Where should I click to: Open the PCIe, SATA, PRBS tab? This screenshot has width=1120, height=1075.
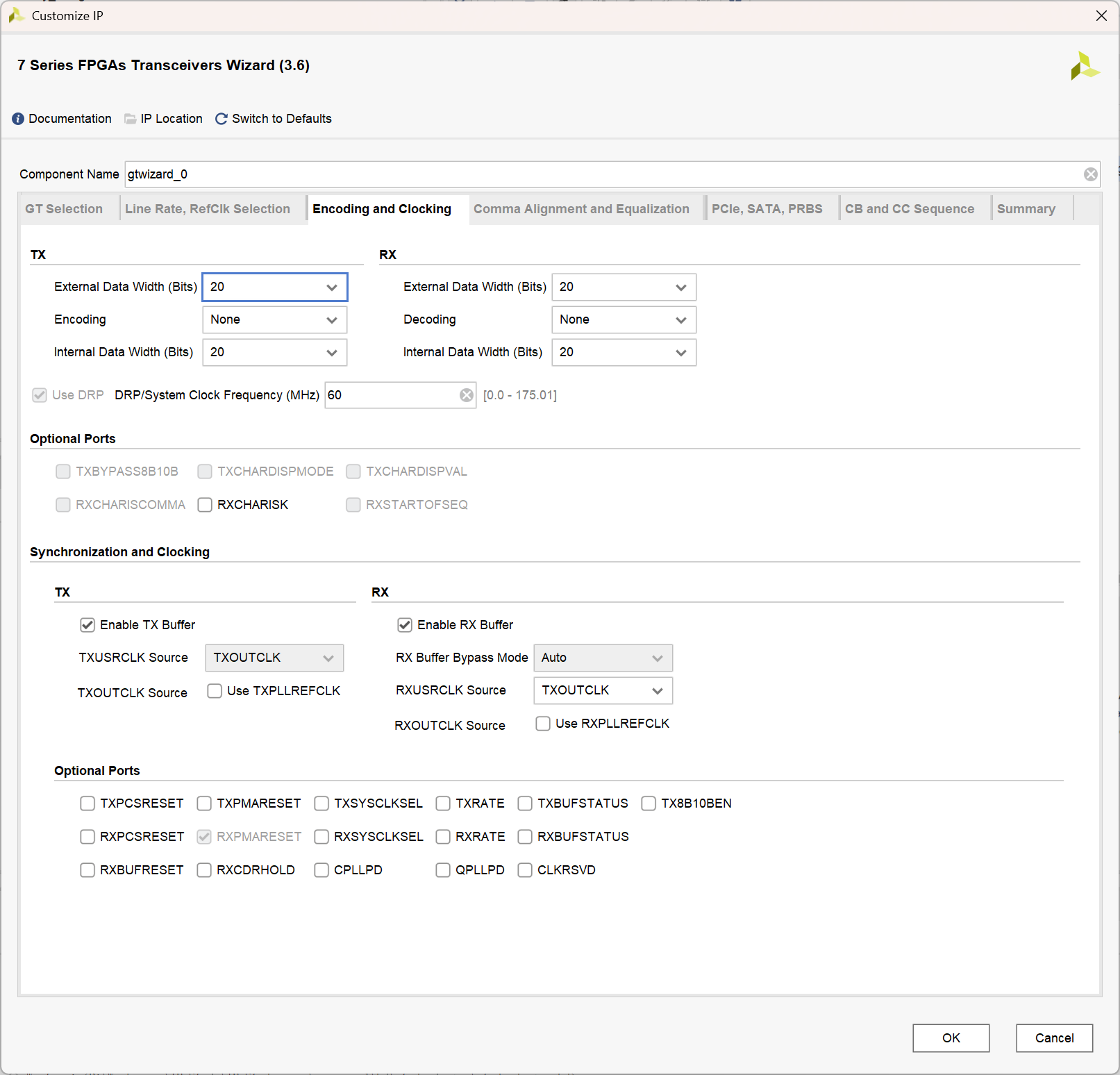coord(767,209)
